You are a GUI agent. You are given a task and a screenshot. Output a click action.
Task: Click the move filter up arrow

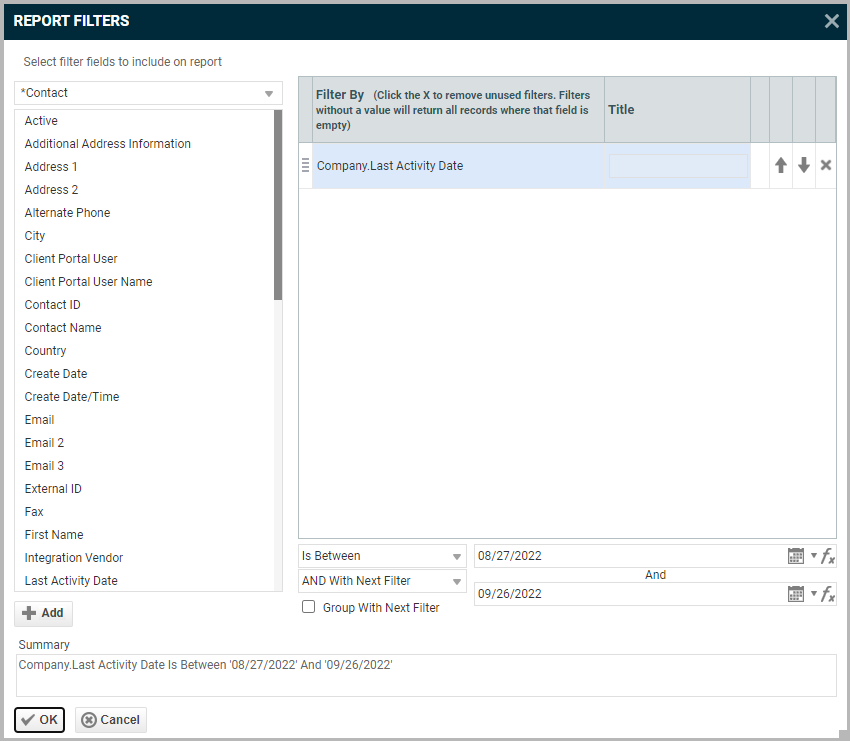(x=781, y=166)
